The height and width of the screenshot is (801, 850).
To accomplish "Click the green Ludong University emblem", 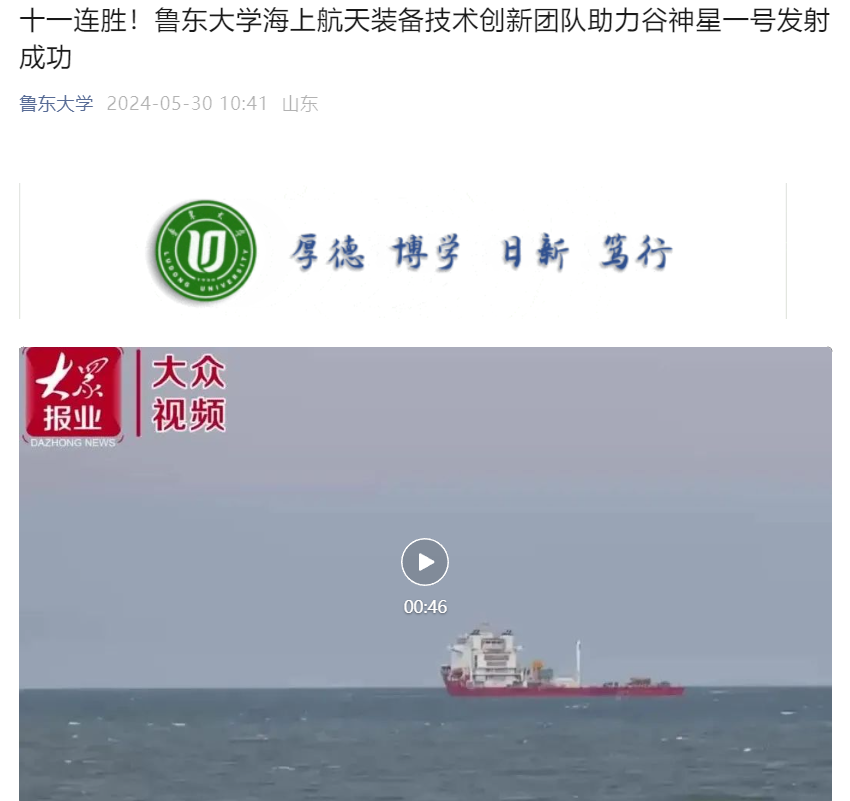I will (205, 250).
